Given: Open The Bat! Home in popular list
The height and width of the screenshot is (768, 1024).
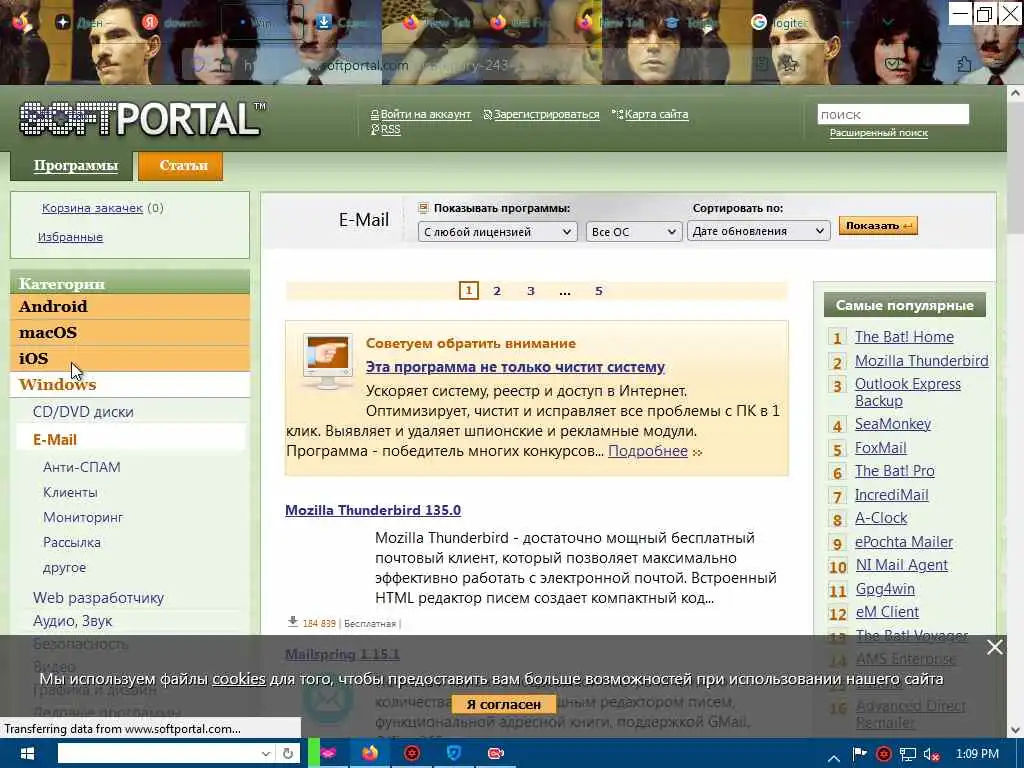Looking at the screenshot, I should pyautogui.click(x=904, y=337).
